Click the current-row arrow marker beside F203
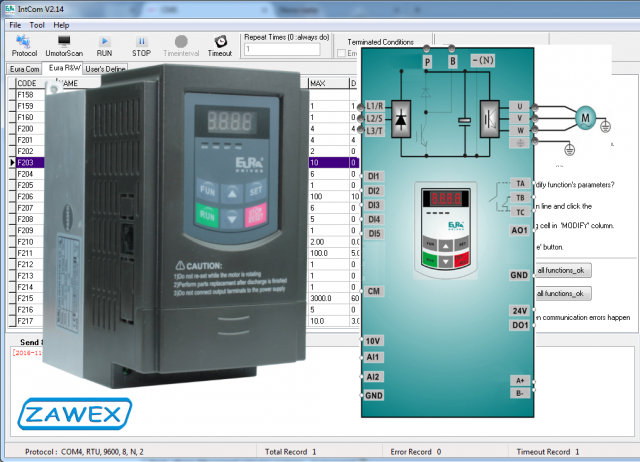 click(x=12, y=162)
